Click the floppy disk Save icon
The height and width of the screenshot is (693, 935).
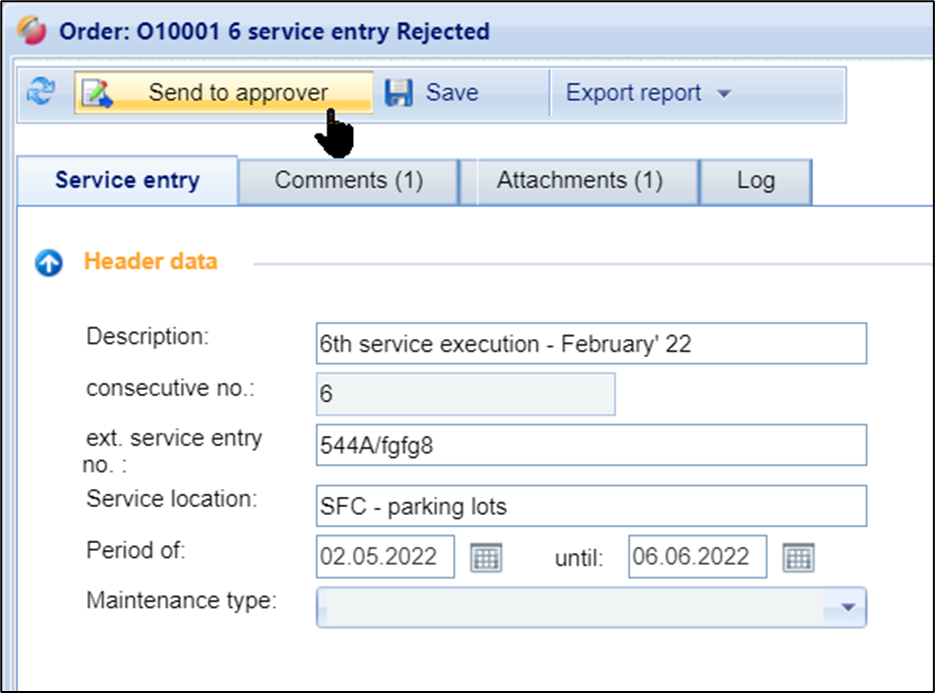[400, 93]
